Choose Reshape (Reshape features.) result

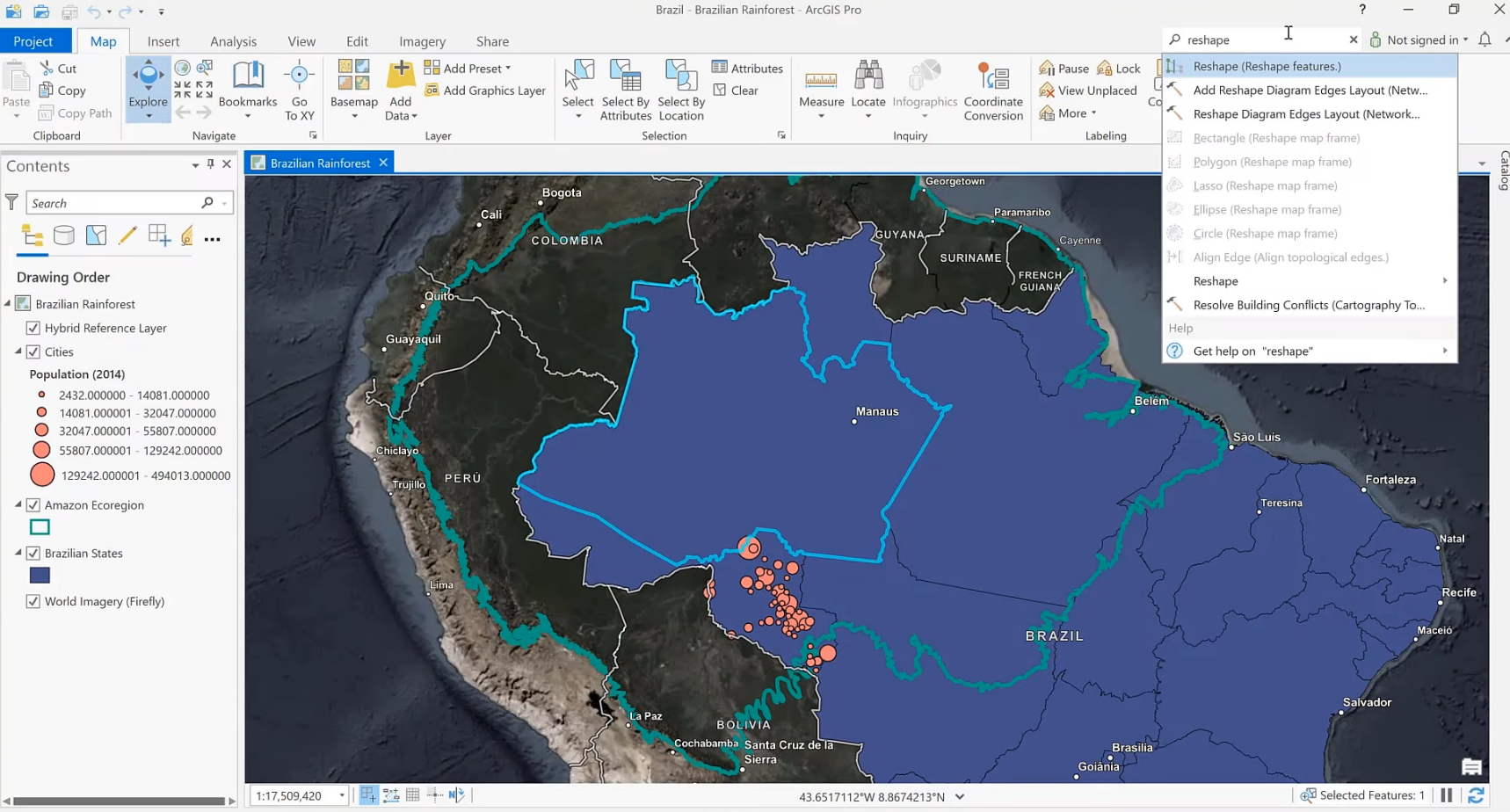[x=1310, y=66]
